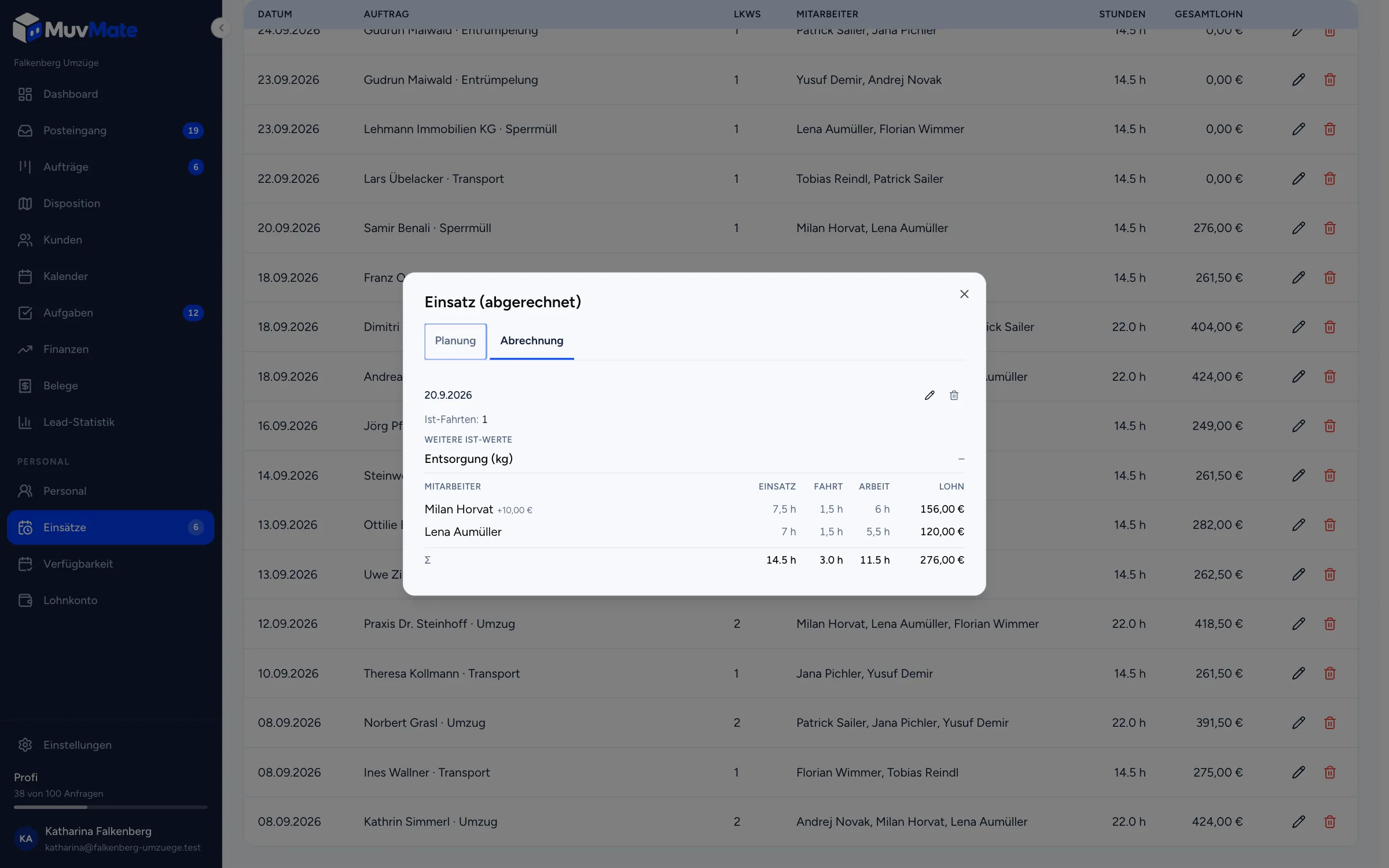Click the Lead-Statistik chart icon
This screenshot has height=868, width=1389.
[25, 422]
